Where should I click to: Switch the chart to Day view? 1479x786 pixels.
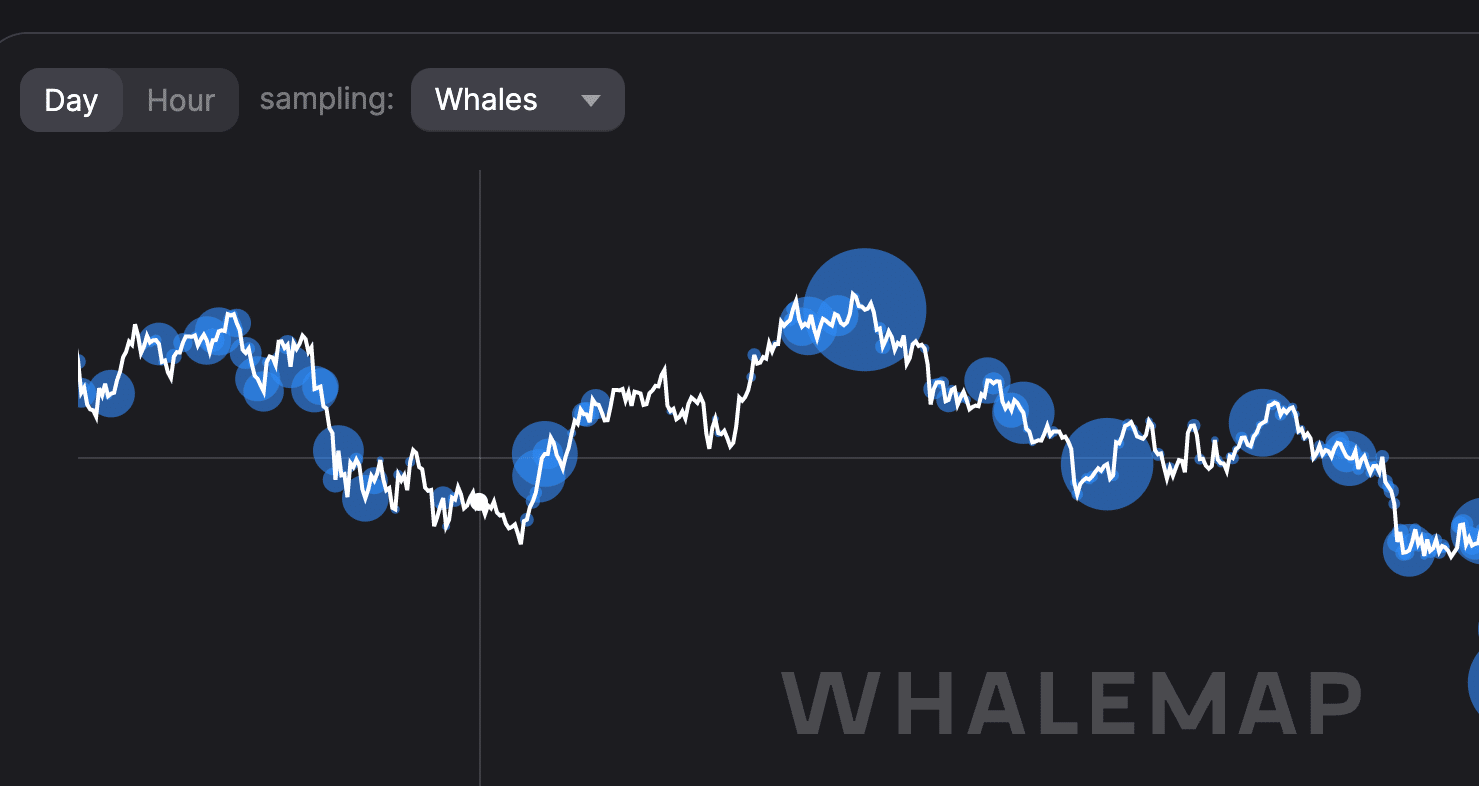71,100
